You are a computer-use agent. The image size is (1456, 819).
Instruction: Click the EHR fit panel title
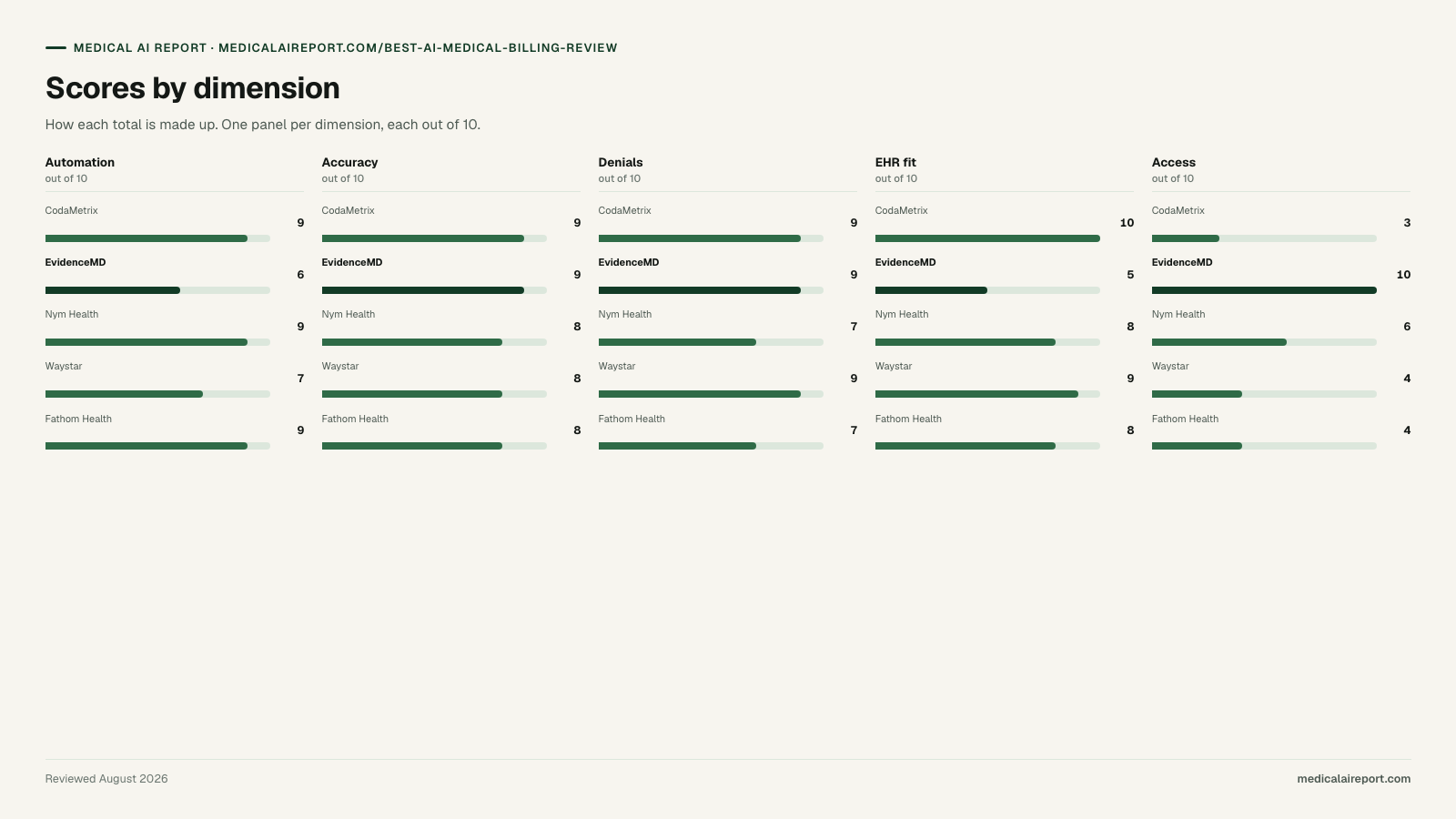pos(895,163)
